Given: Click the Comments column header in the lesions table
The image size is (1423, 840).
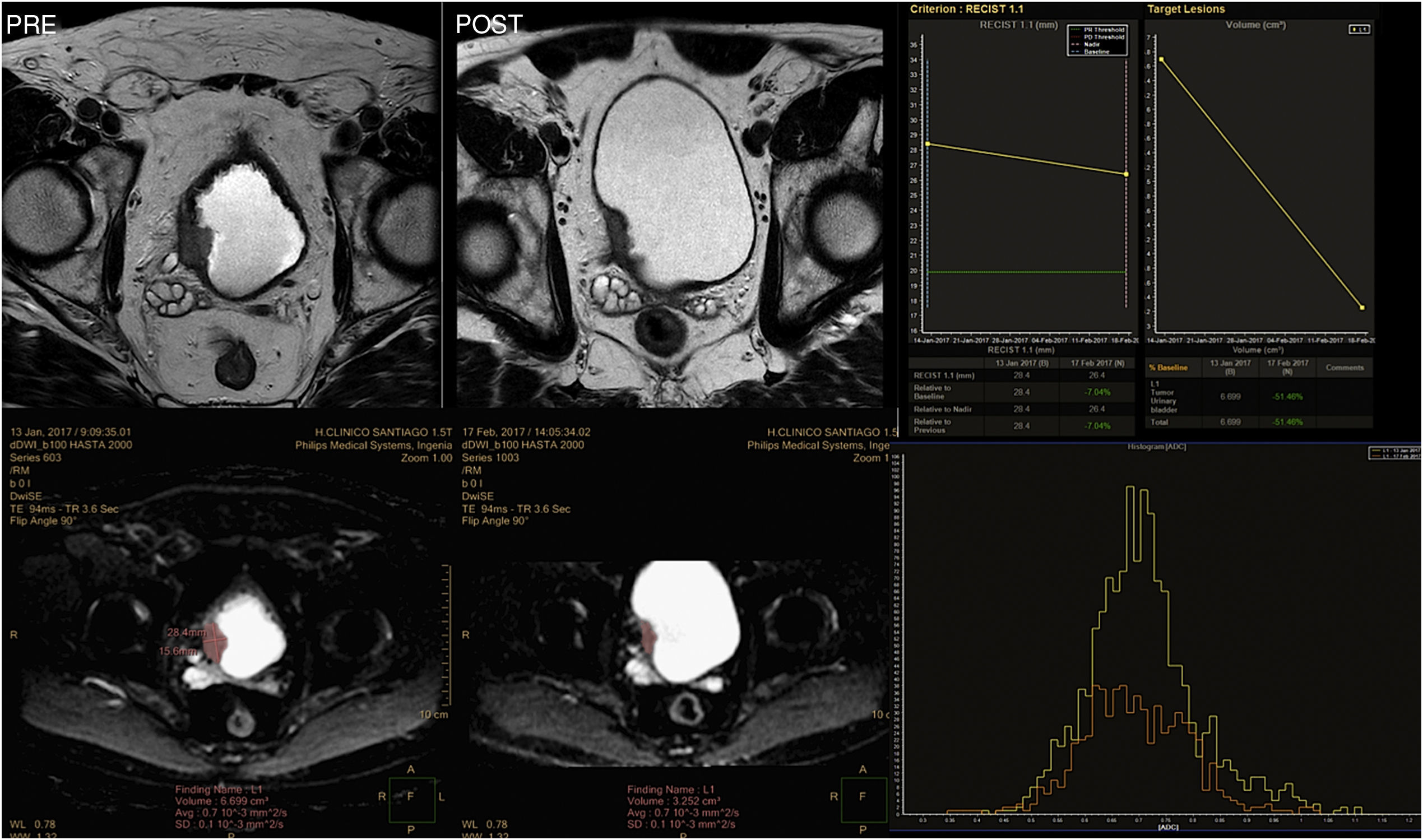Looking at the screenshot, I should click(x=1345, y=368).
